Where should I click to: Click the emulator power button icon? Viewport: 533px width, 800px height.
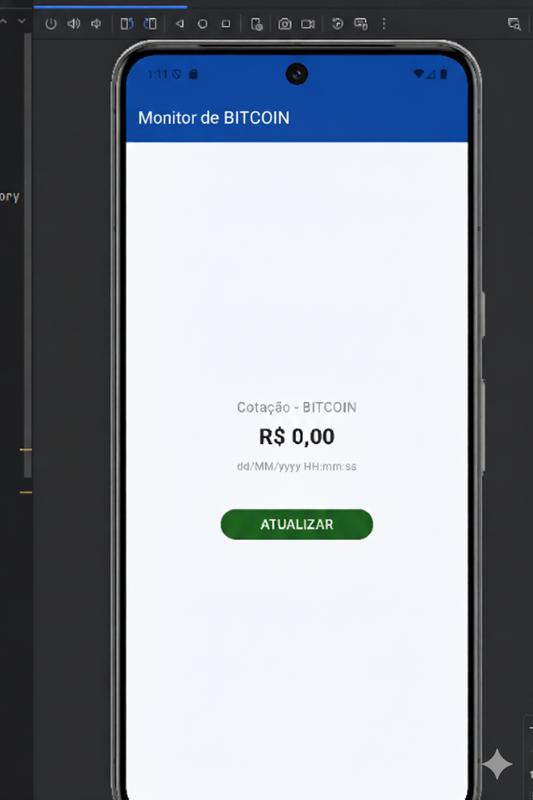[x=50, y=24]
